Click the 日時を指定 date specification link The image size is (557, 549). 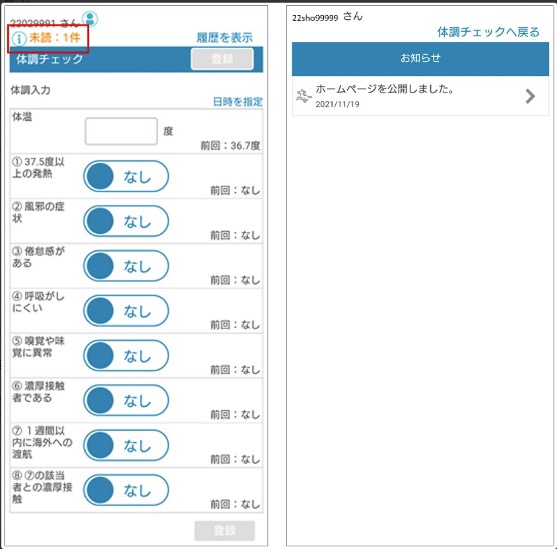pyautogui.click(x=238, y=102)
